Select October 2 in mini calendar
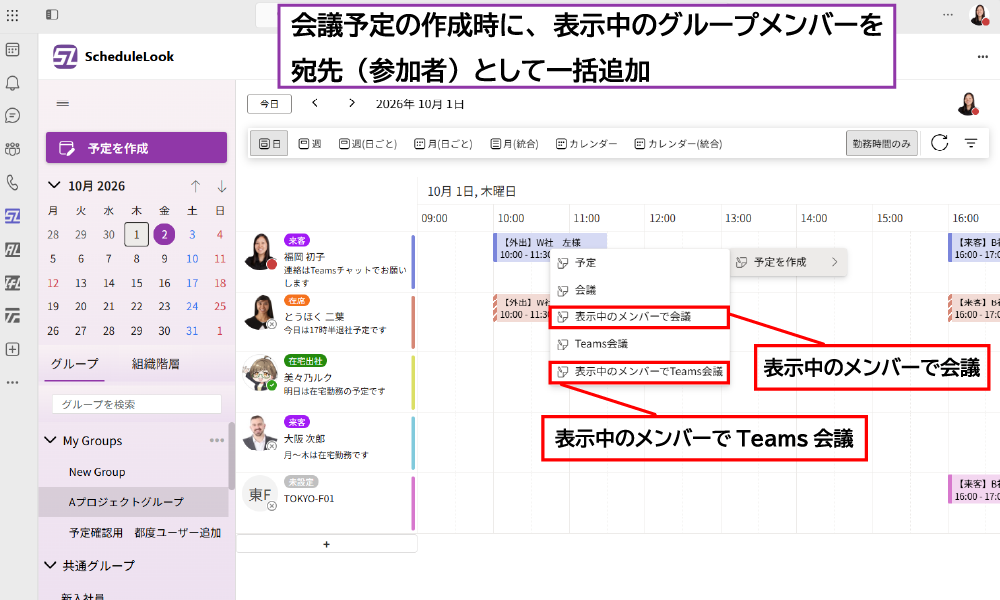Image resolution: width=1000 pixels, height=600 pixels. pos(164,235)
